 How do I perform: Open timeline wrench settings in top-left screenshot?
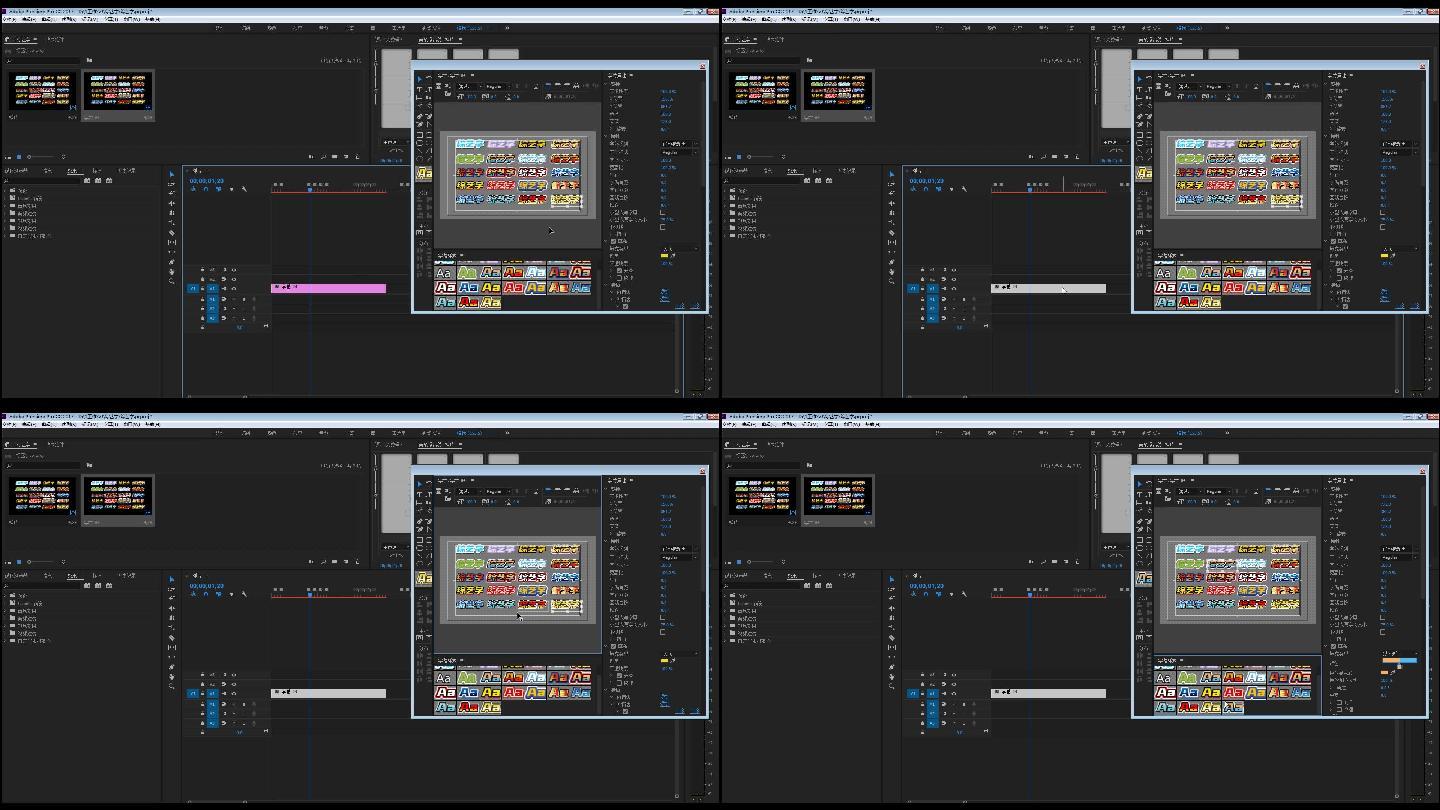click(244, 189)
